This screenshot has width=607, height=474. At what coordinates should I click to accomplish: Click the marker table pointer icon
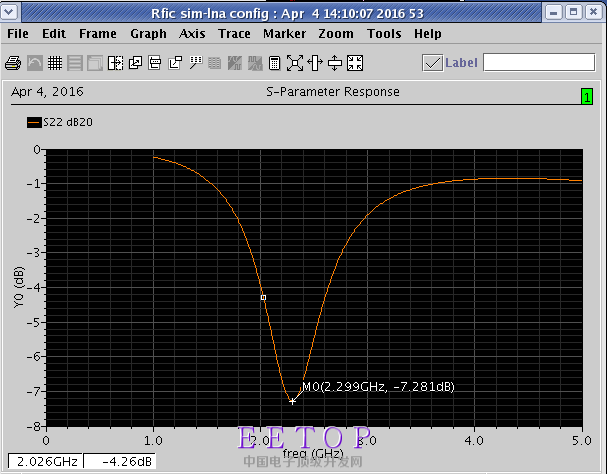[195, 63]
